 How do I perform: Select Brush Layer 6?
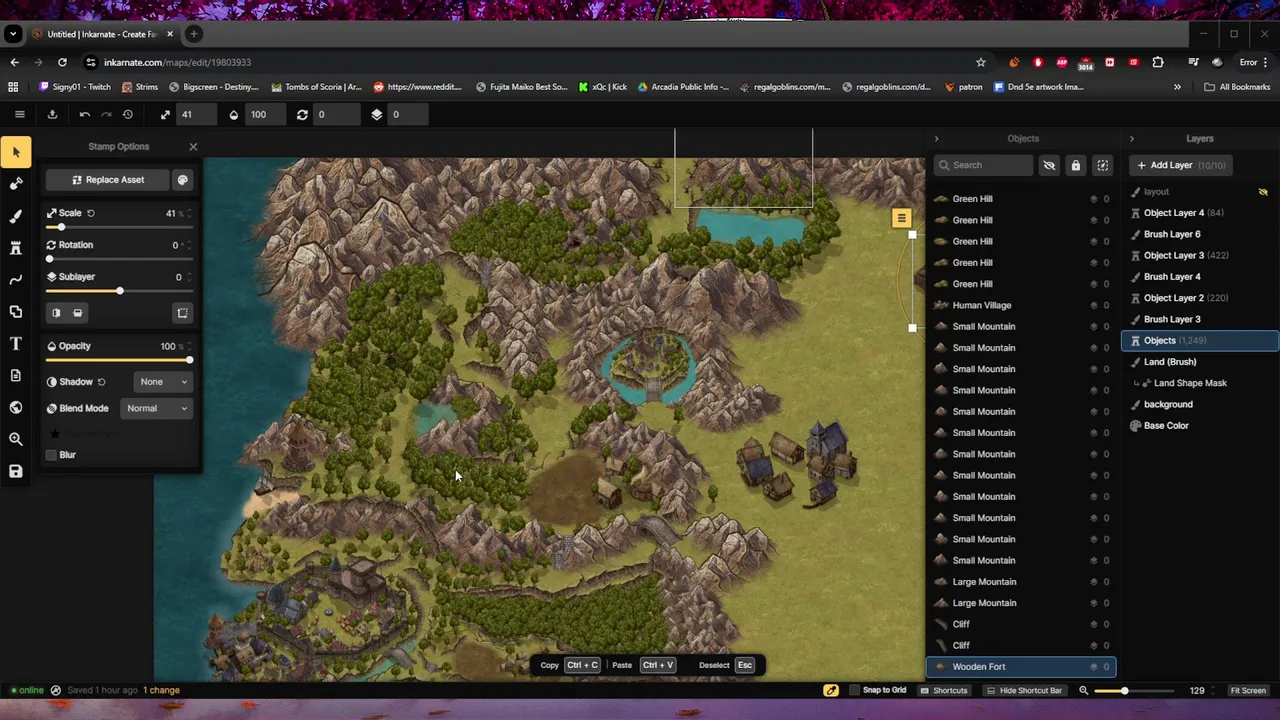point(1199,234)
